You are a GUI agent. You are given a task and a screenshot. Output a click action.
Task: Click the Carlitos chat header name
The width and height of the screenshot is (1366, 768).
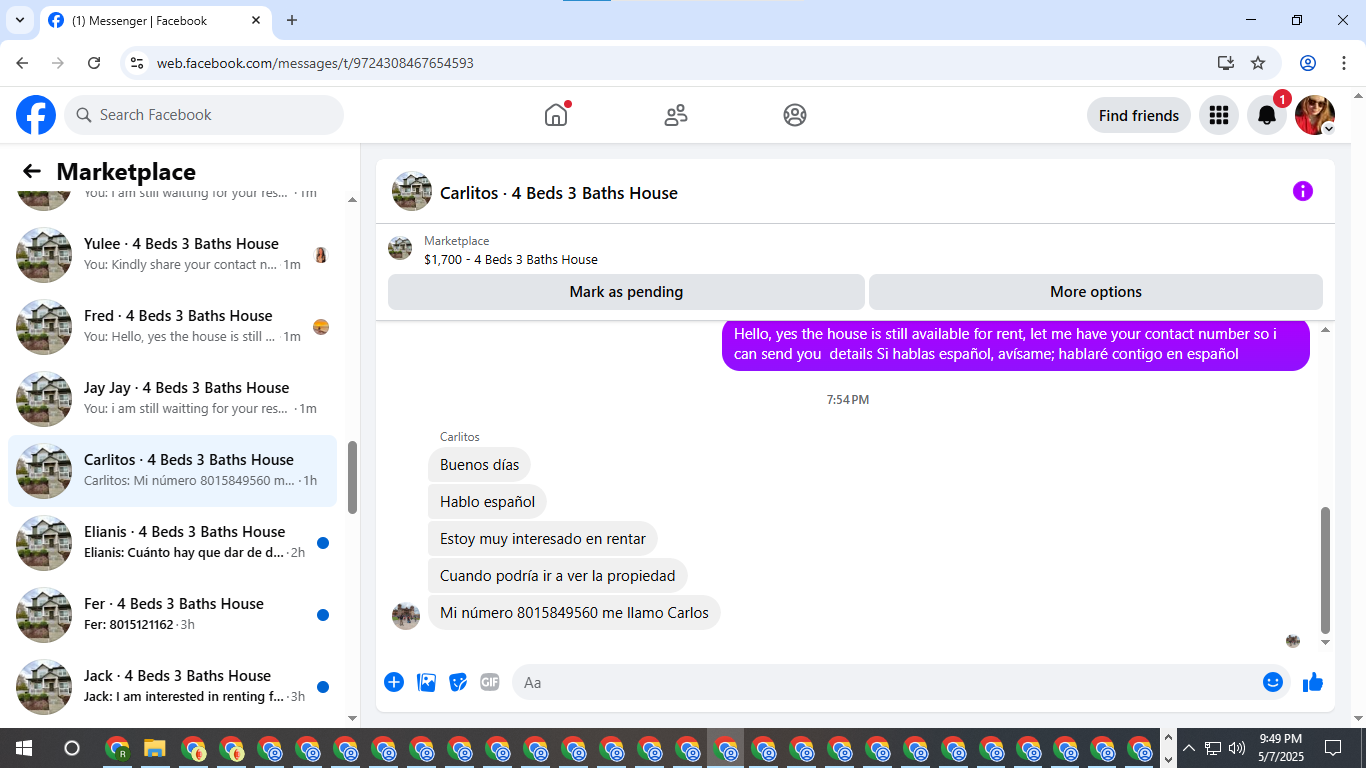[x=559, y=193]
